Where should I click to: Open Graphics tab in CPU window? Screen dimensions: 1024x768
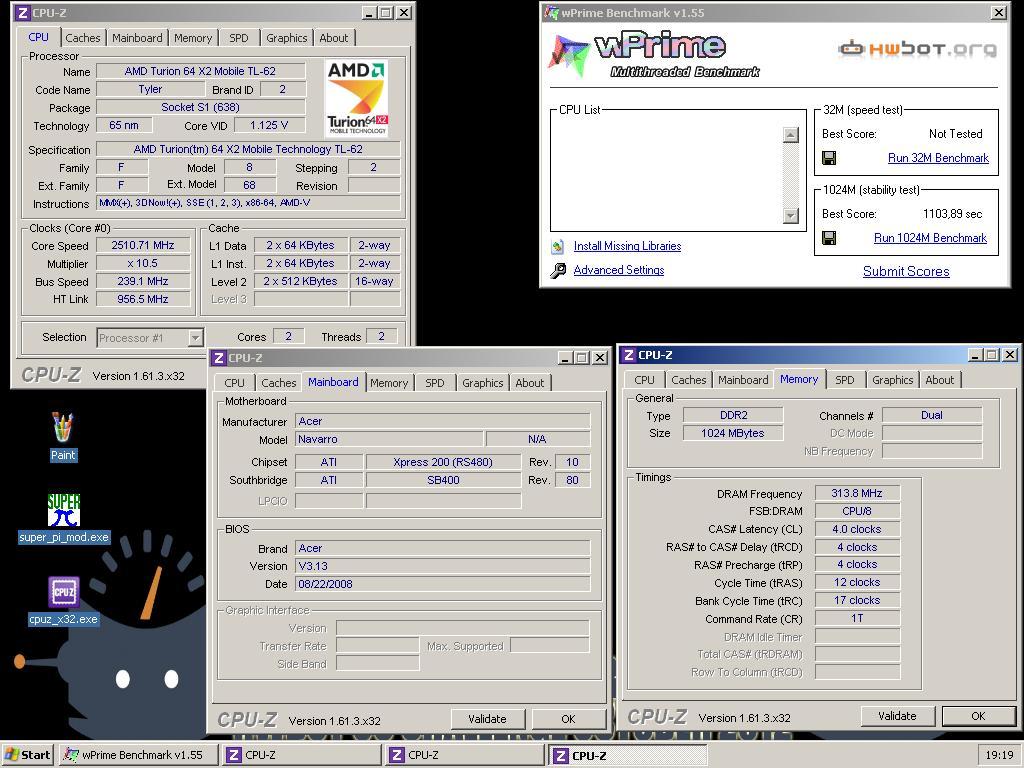point(286,38)
